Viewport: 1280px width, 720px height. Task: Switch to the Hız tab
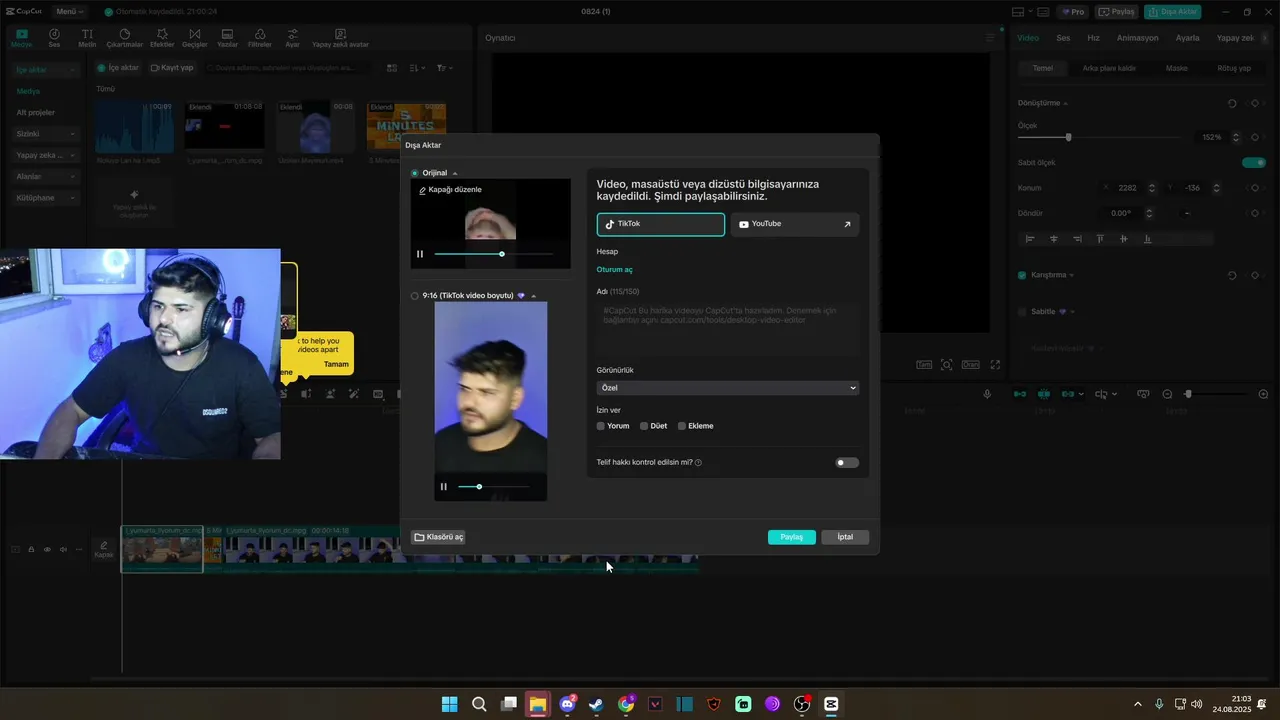pyautogui.click(x=1093, y=38)
